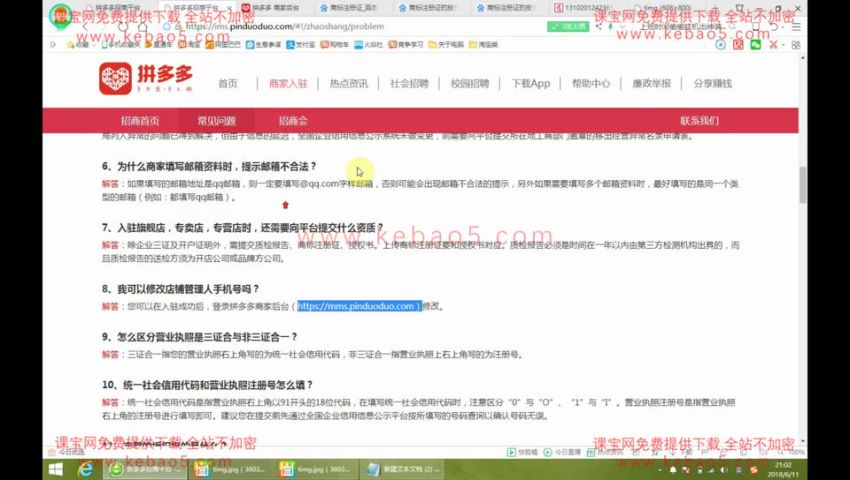This screenshot has height=480, width=850.
Task: Switch to the 拼多多 商家后台 browser tab
Action: (x=274, y=8)
